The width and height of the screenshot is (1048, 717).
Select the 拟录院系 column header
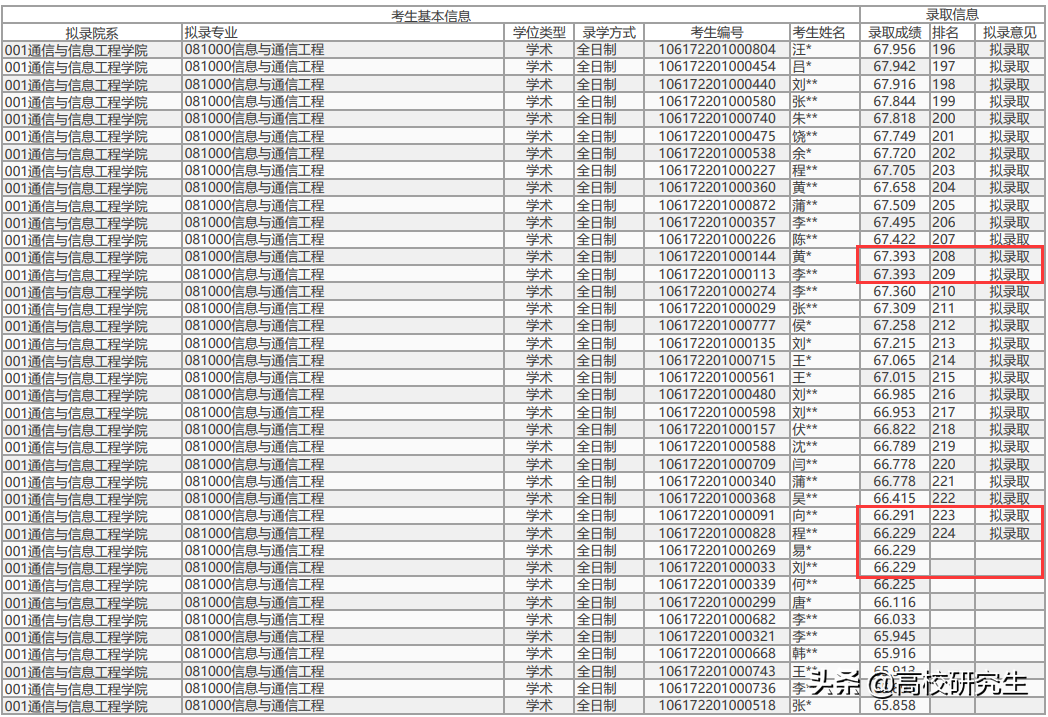[x=92, y=33]
